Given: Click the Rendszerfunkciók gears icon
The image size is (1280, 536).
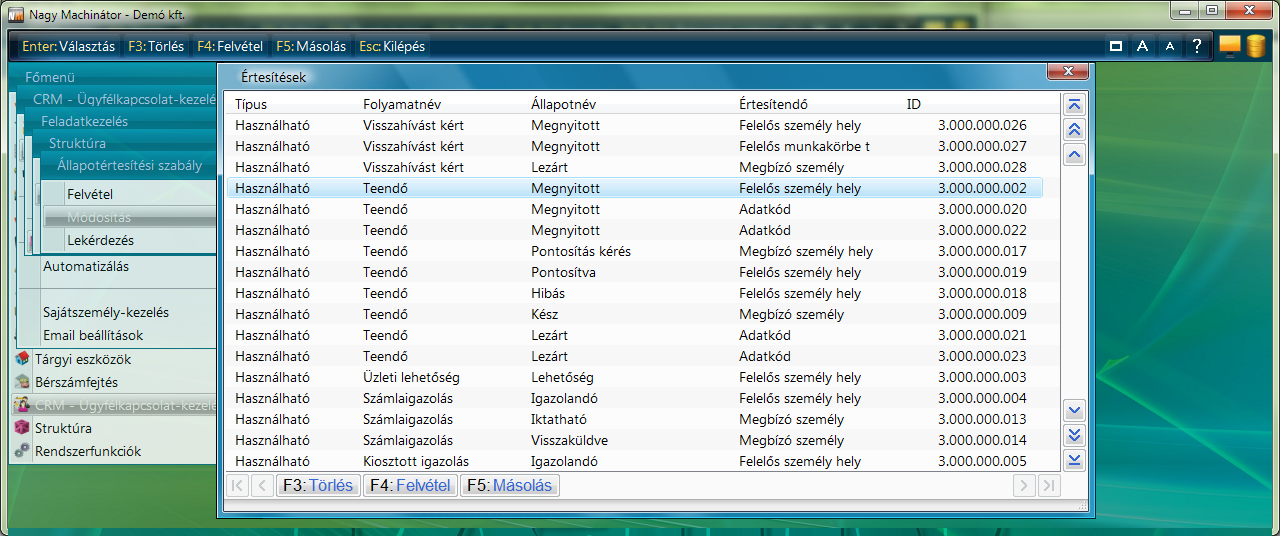Looking at the screenshot, I should pos(22,451).
